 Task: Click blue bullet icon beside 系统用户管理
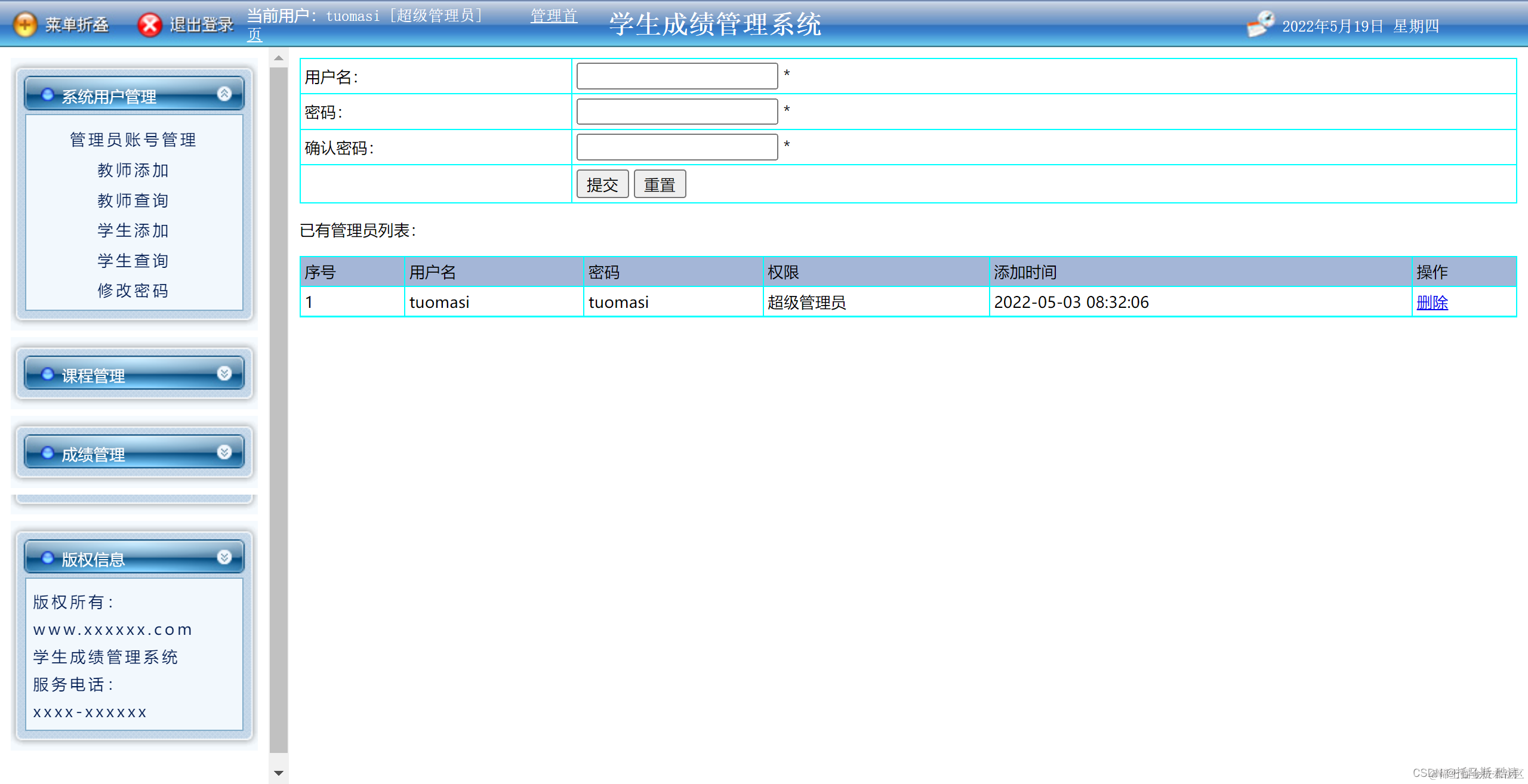click(x=48, y=95)
